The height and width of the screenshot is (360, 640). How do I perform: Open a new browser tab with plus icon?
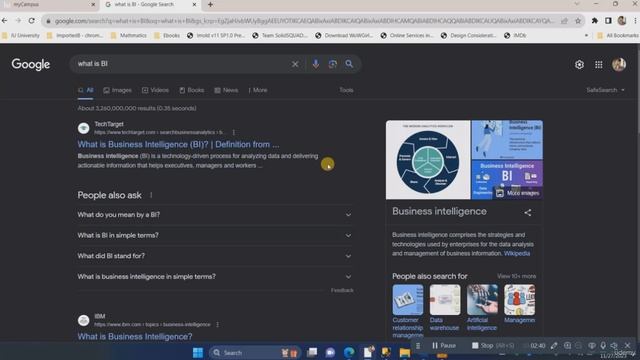pos(210,4)
